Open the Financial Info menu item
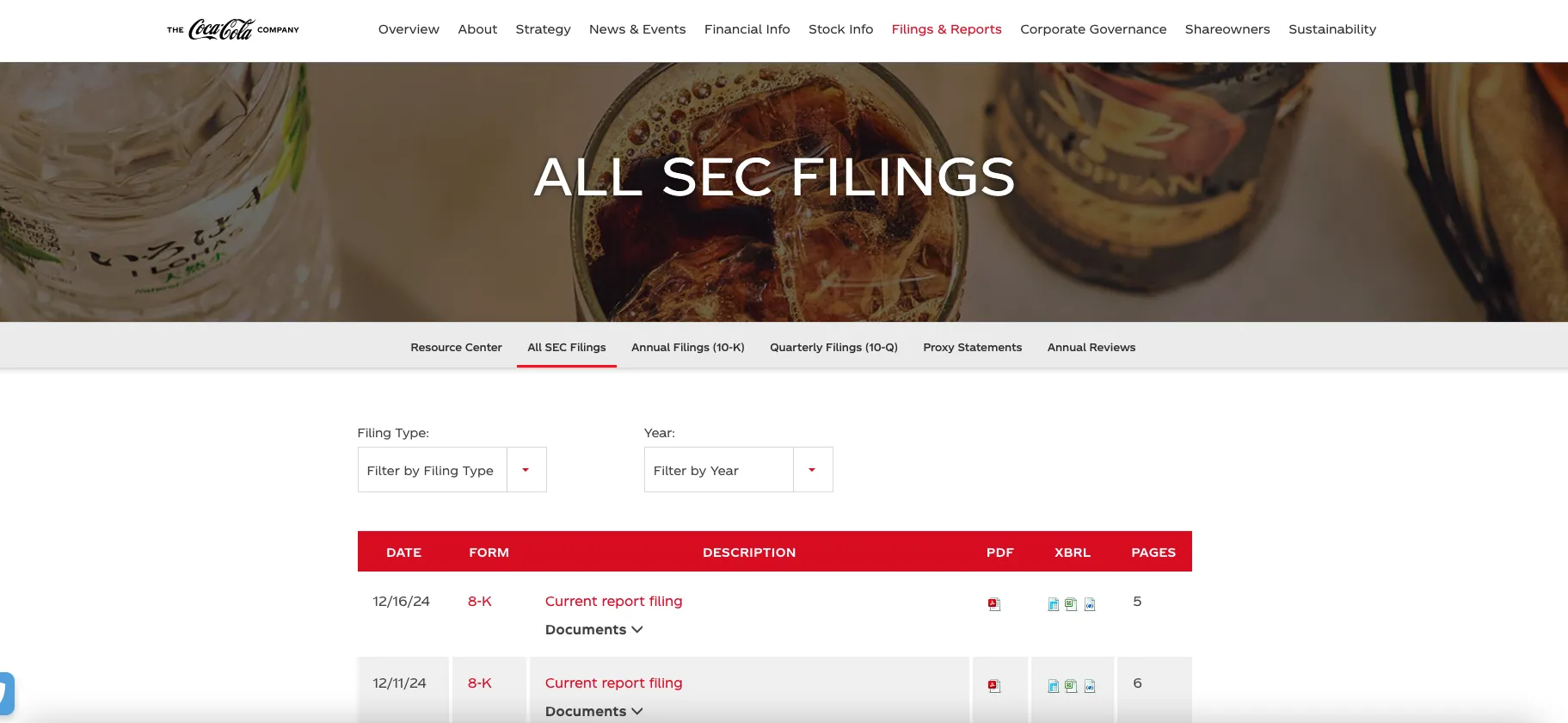The image size is (1568, 723). click(747, 29)
